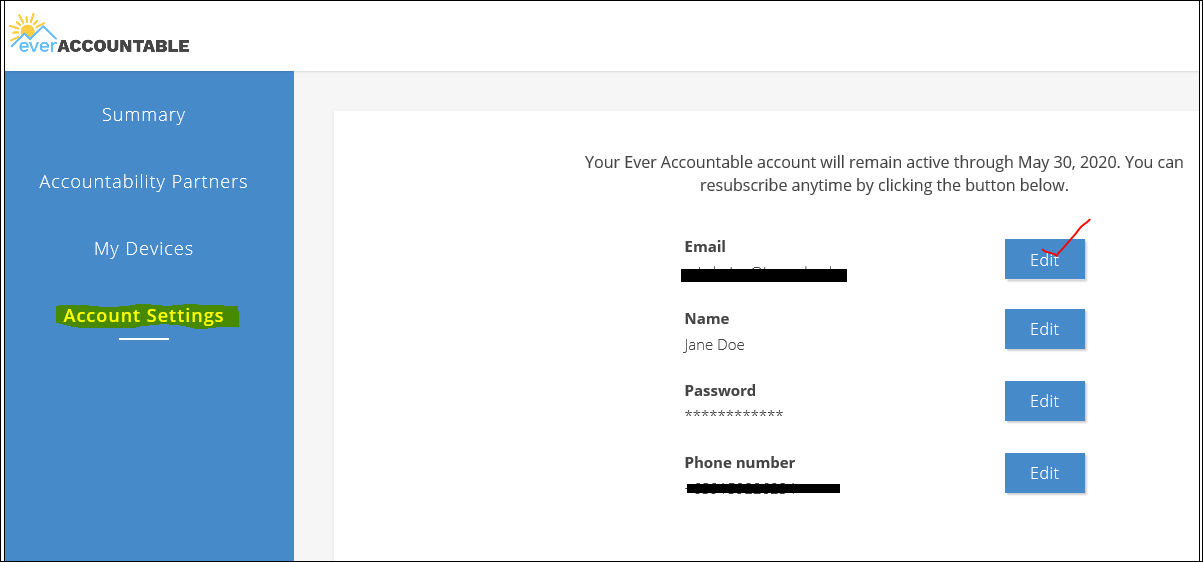Edit the Email address

(1044, 259)
